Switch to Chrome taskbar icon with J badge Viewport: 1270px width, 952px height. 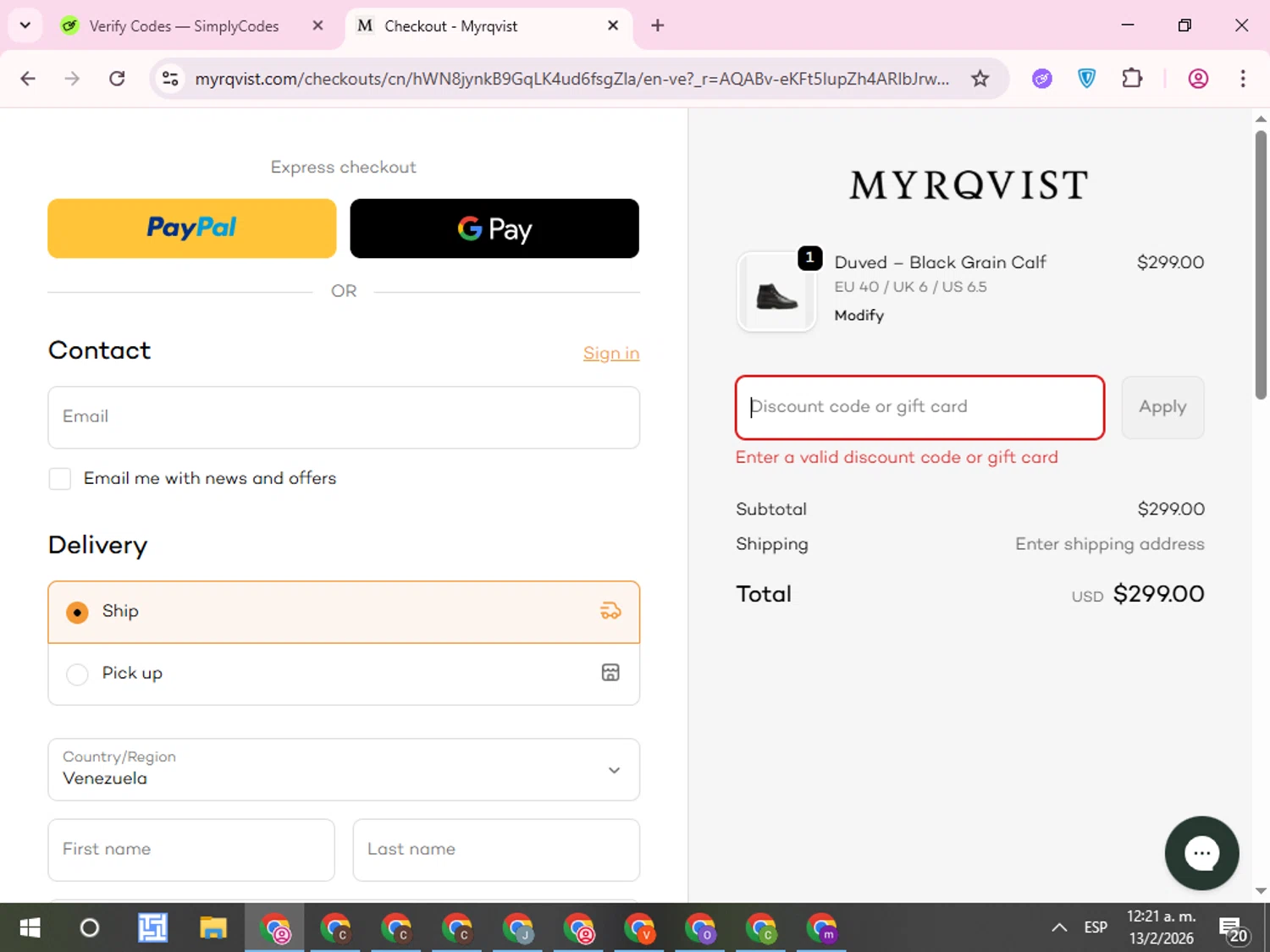[x=518, y=928]
